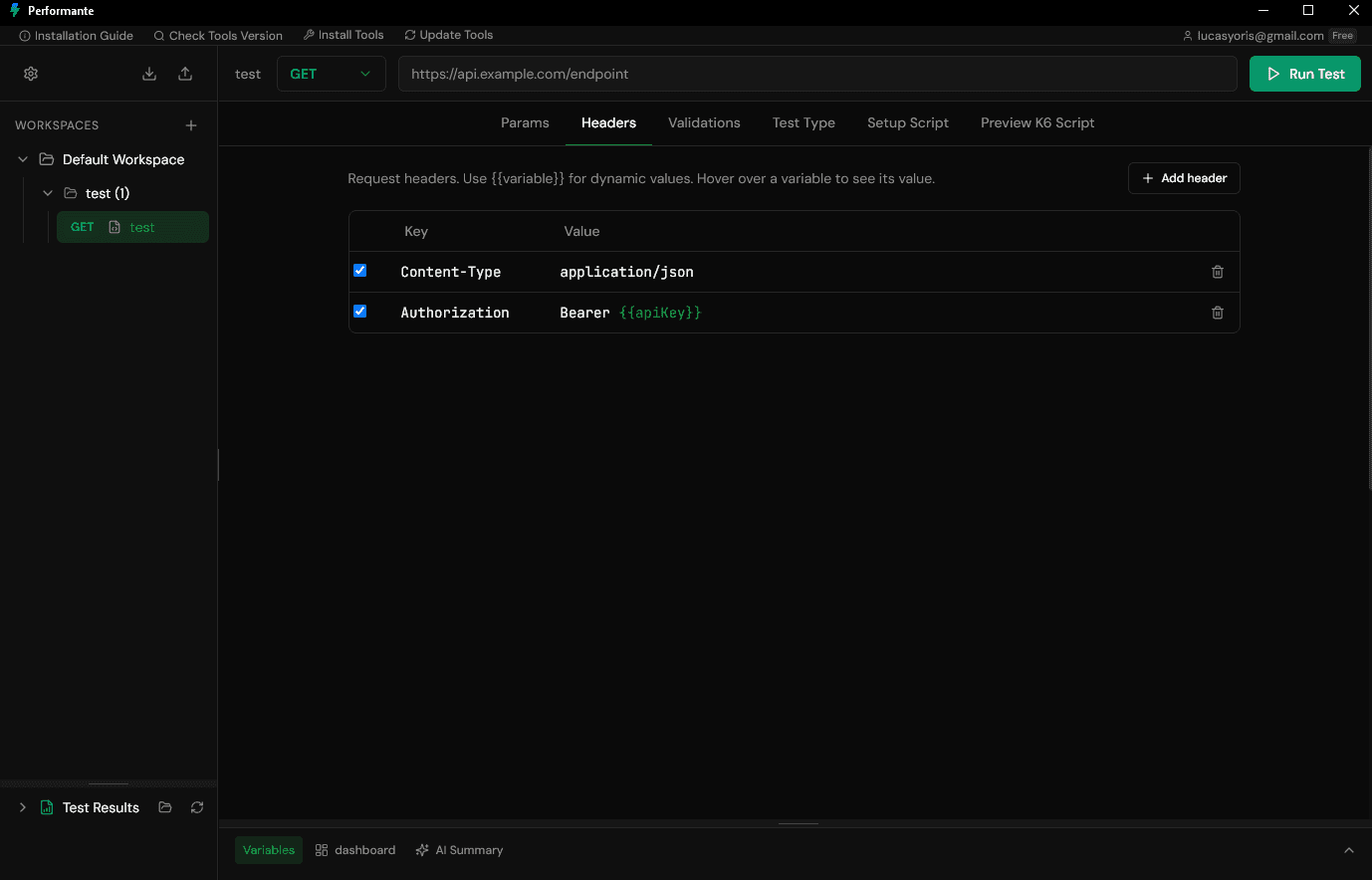
Task: Click the Run Test button
Action: [1304, 73]
